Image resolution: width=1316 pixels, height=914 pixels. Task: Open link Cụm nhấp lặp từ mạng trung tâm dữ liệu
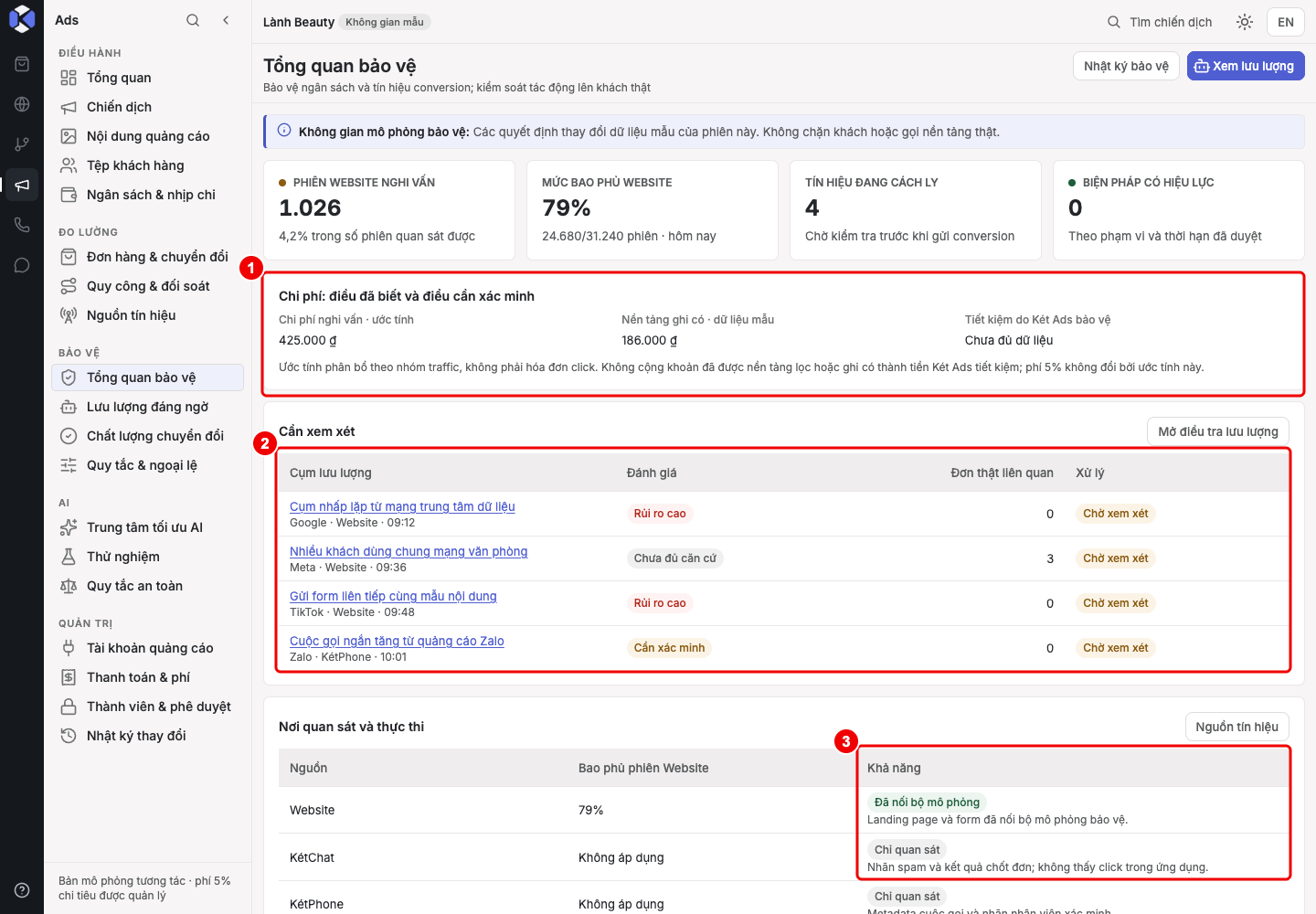[402, 506]
